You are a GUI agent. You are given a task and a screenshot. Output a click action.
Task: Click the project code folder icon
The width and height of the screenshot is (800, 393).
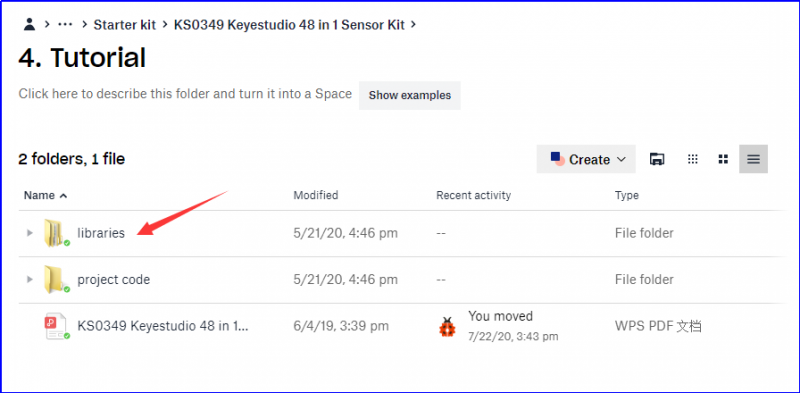click(x=56, y=280)
